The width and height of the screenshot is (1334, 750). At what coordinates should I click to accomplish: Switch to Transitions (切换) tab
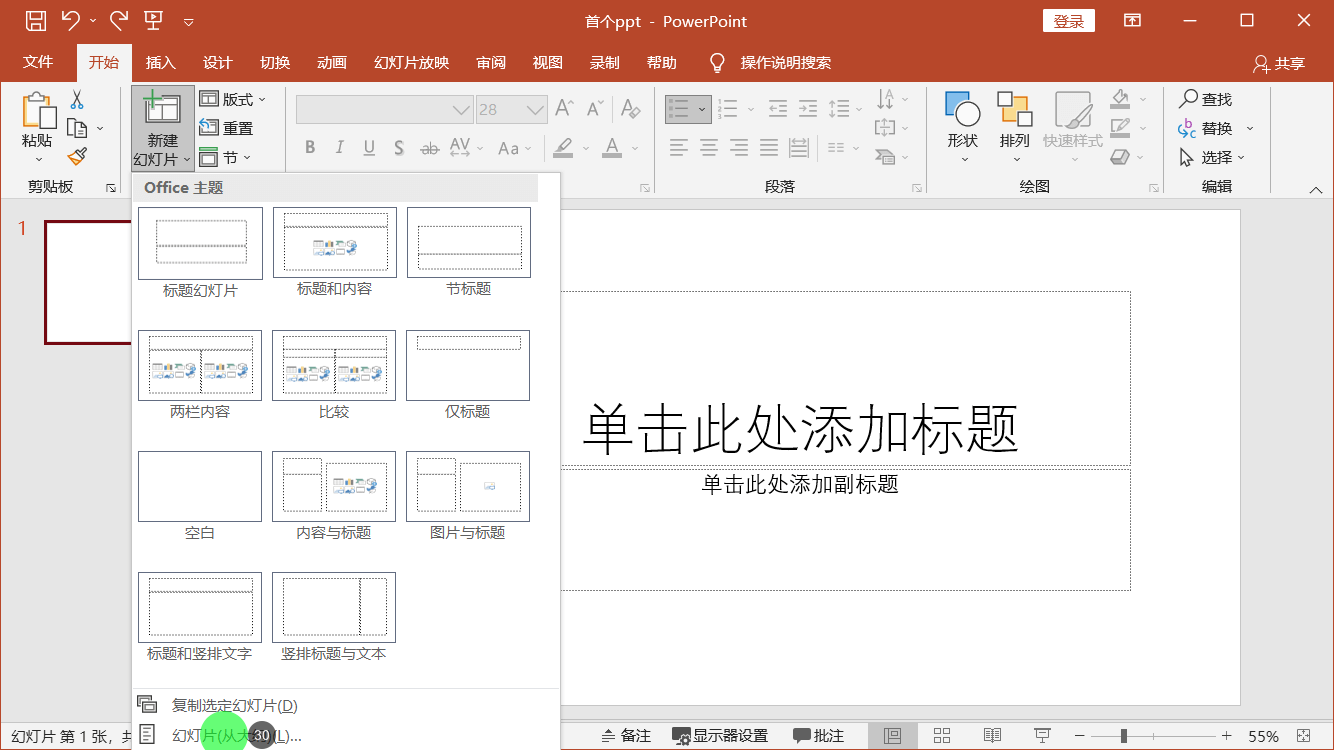pos(275,62)
